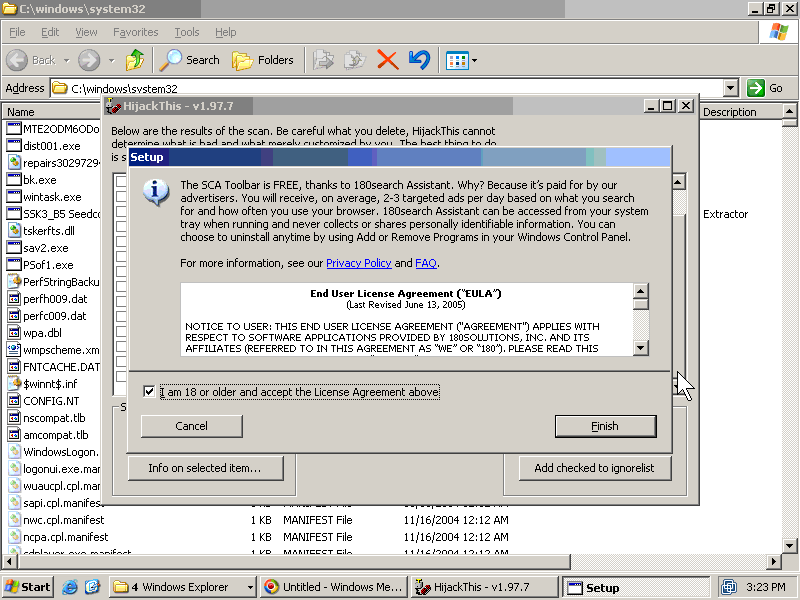
Task: Click Add checked to ignorelist button
Action: pyautogui.click(x=594, y=468)
